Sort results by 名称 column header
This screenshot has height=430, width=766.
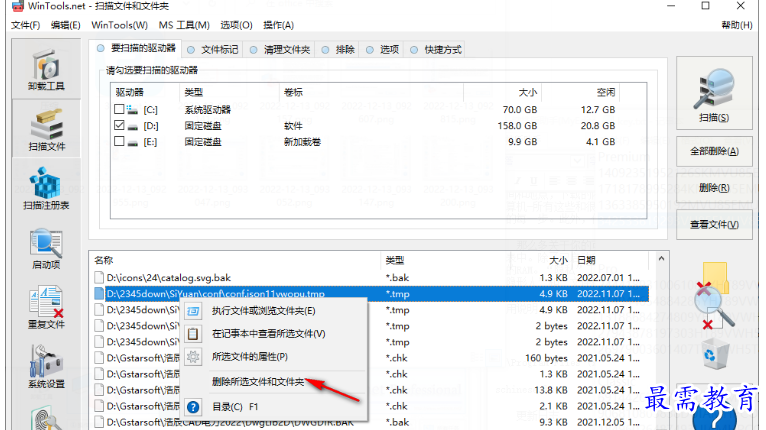pyautogui.click(x=235, y=260)
